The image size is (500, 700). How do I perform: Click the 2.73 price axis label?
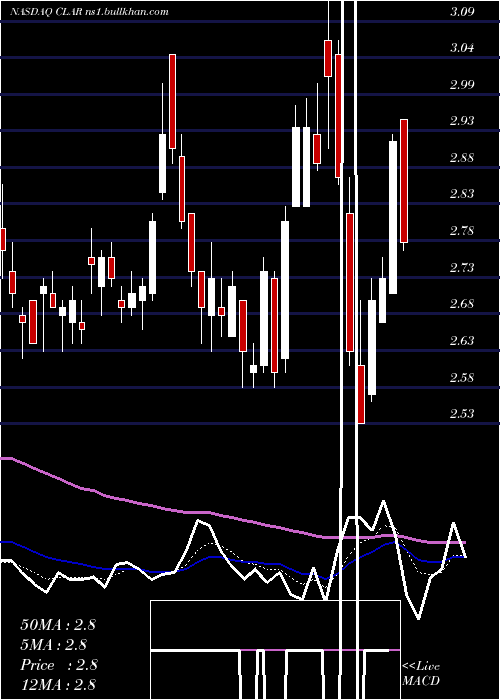click(x=462, y=267)
